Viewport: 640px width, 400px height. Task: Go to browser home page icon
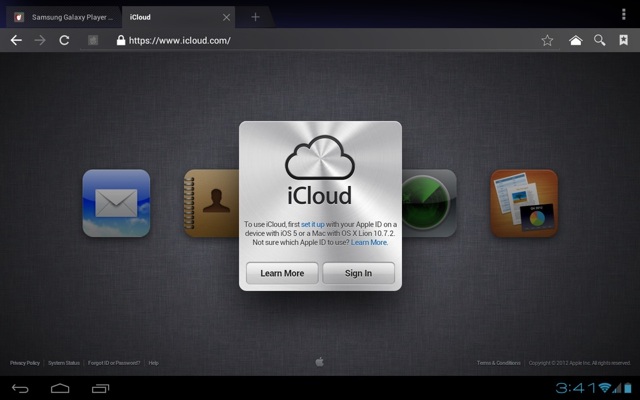coord(576,40)
